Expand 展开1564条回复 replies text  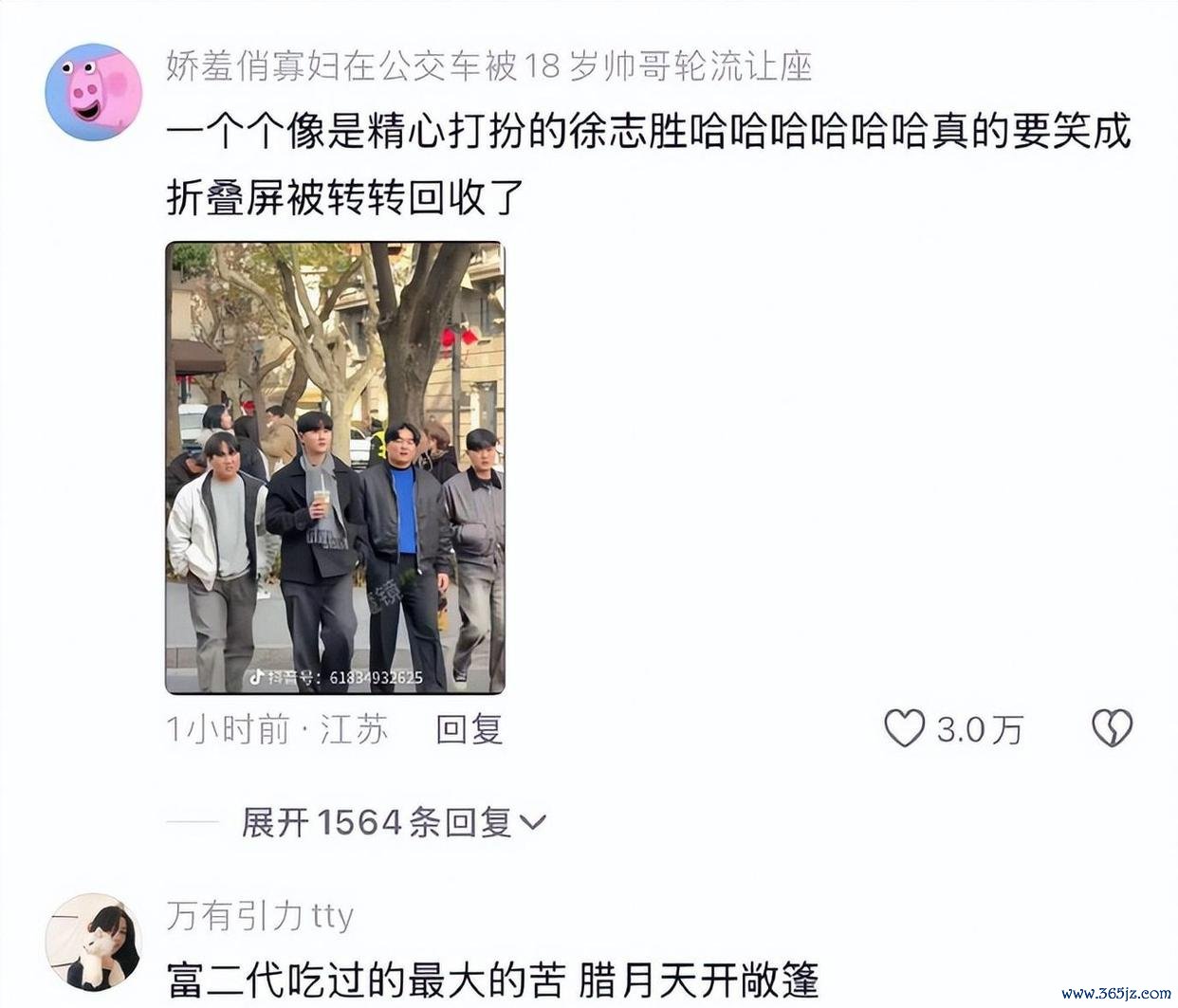click(x=377, y=822)
